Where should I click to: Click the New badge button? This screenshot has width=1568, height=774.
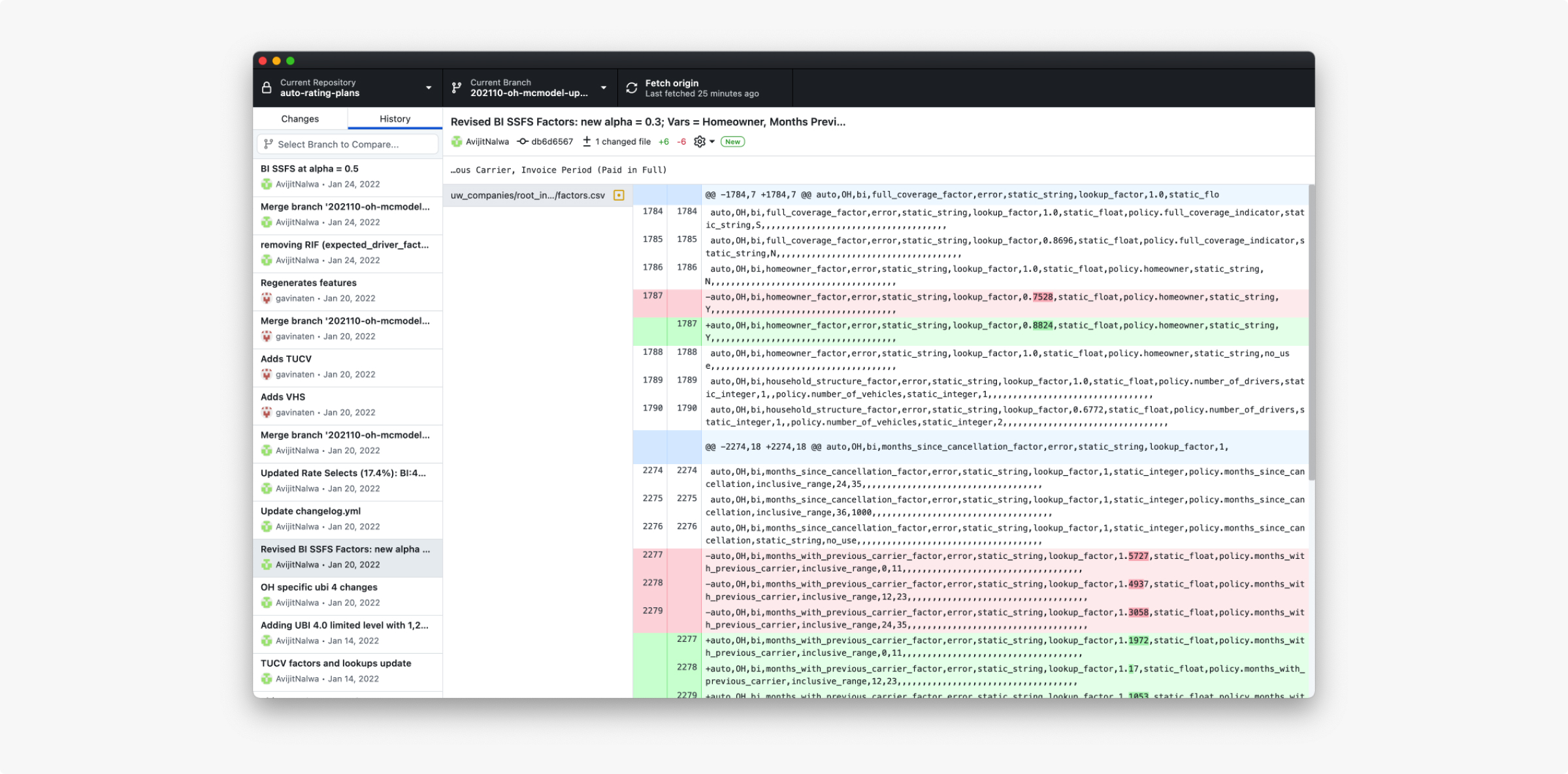(732, 142)
